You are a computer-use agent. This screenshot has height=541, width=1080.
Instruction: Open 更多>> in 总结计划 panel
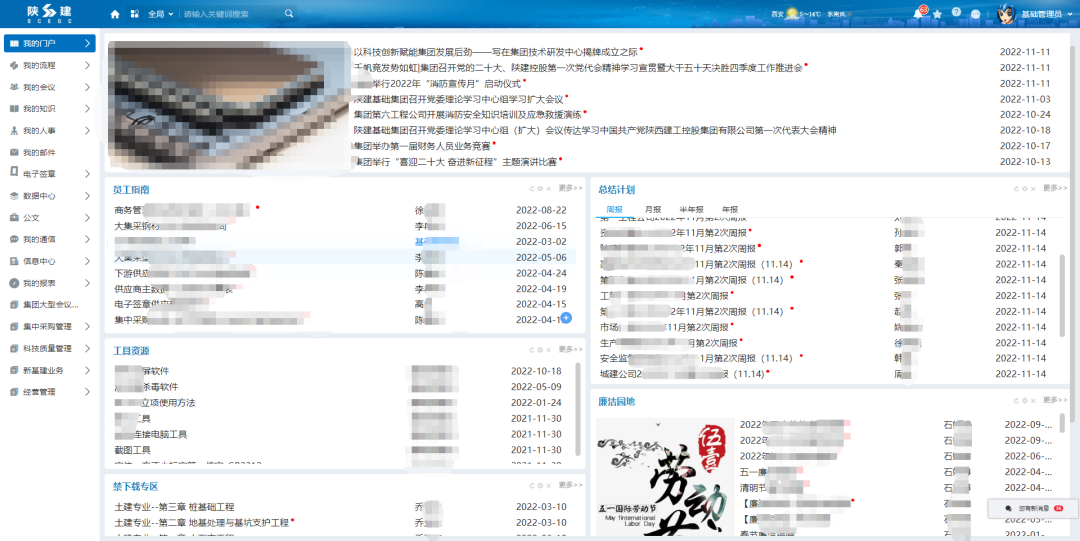pos(1055,187)
